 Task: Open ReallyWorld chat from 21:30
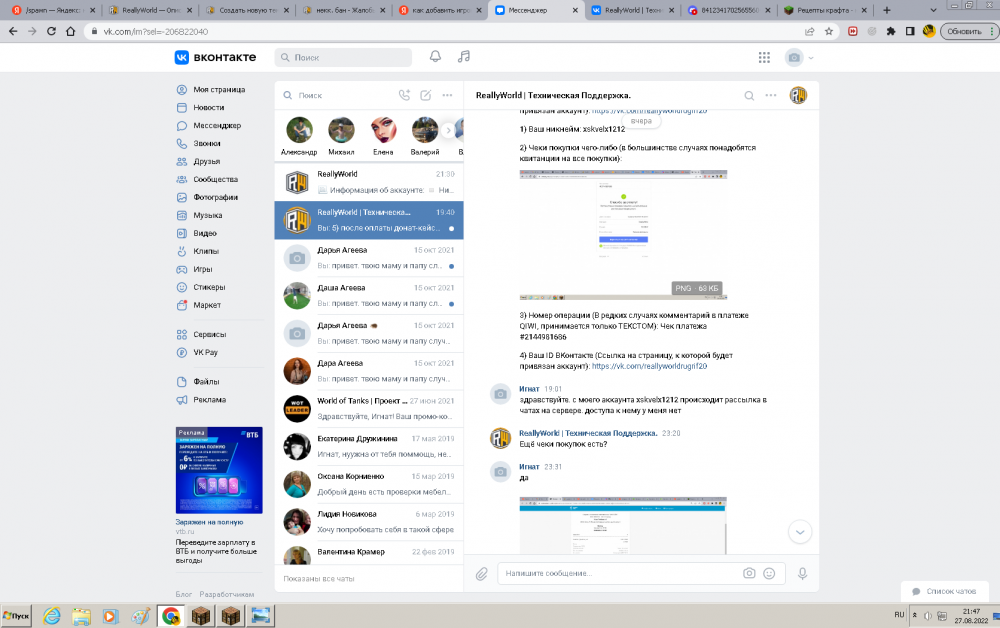tap(369, 182)
